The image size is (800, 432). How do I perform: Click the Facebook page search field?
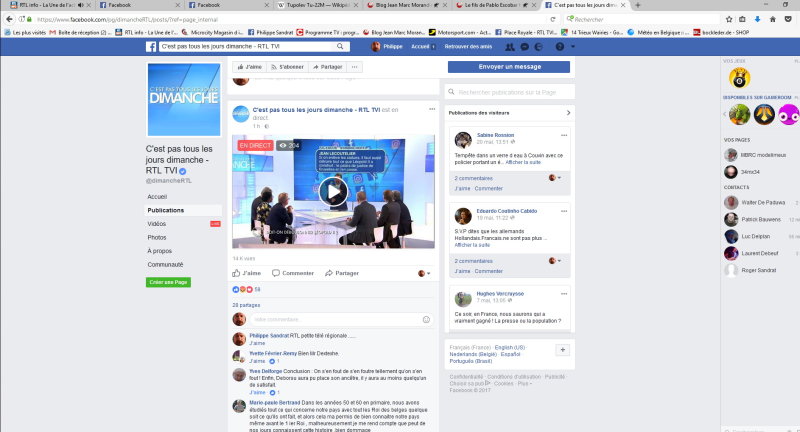coord(247,46)
